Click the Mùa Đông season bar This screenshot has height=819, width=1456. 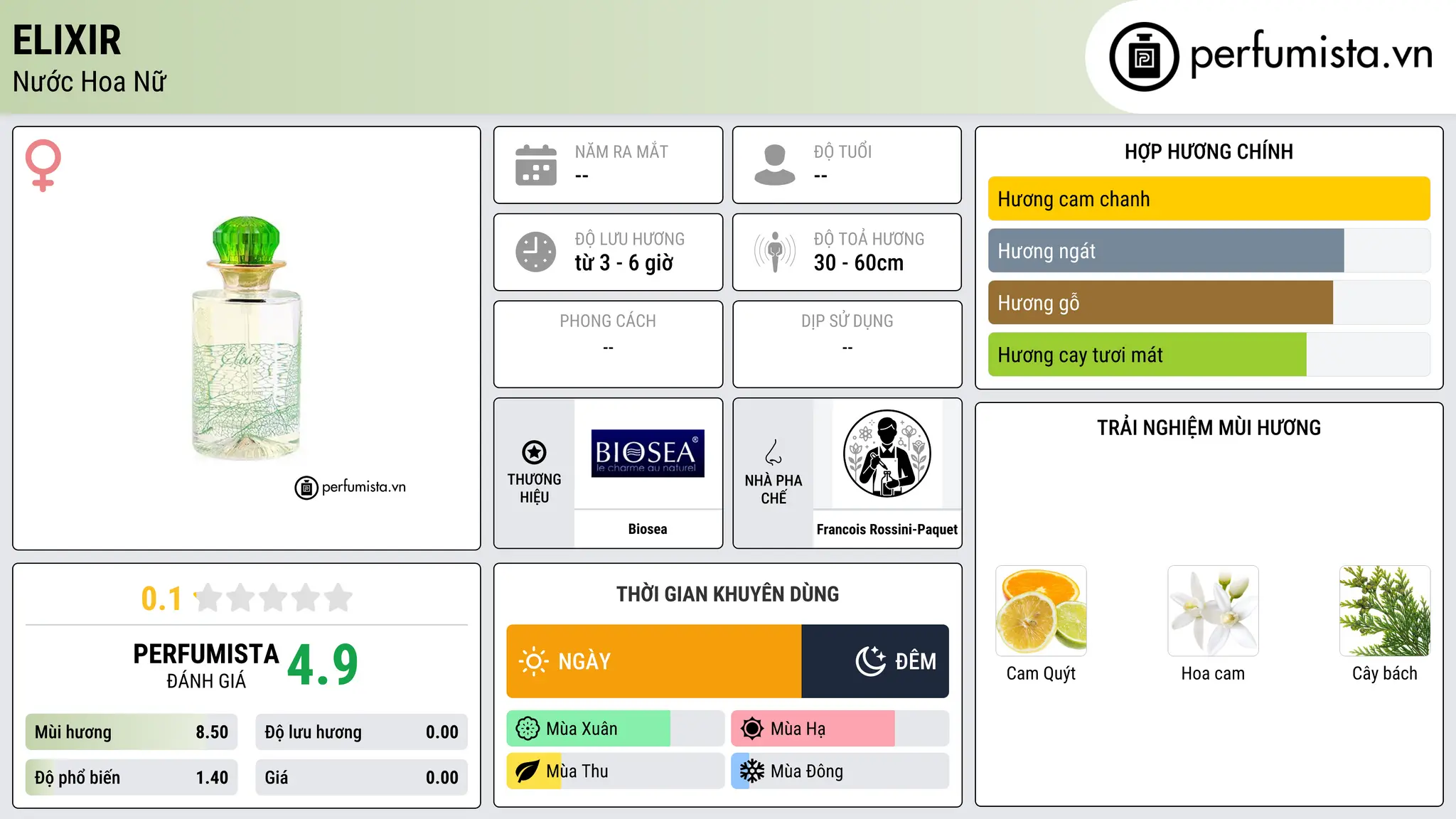840,771
